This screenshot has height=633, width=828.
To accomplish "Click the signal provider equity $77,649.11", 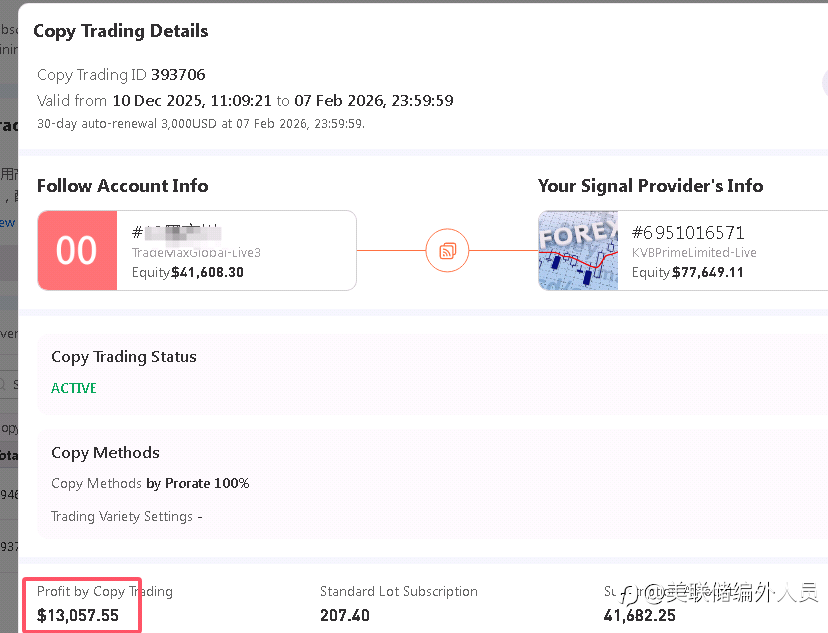I will 708,272.
